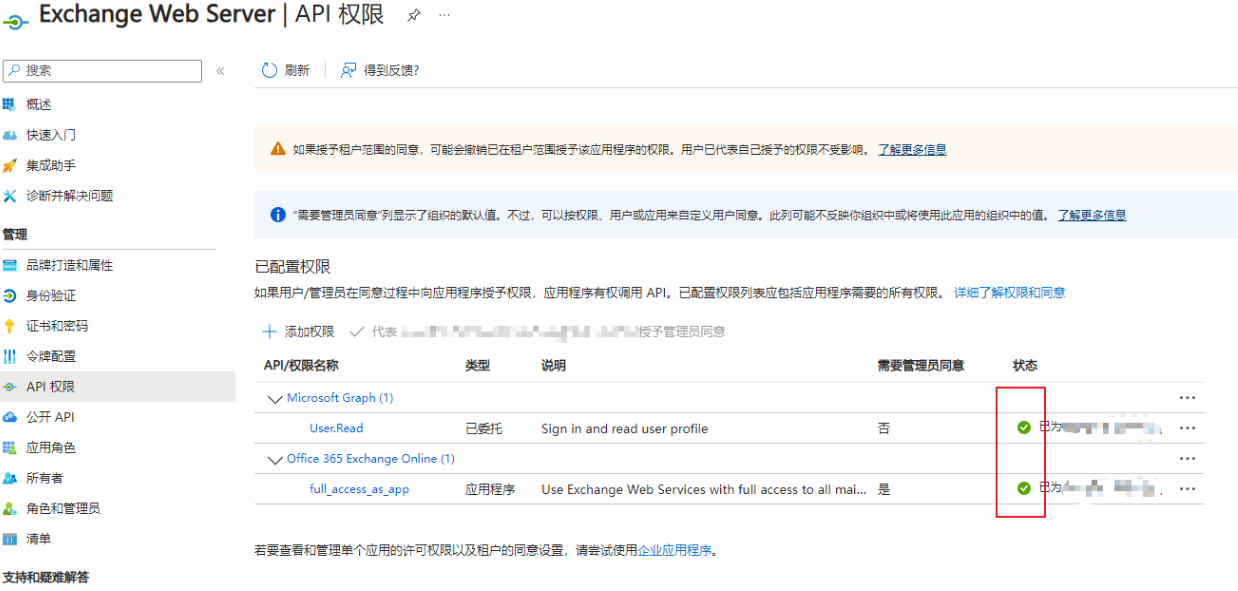Image resolution: width=1238 pixels, height=591 pixels.
Task: Open the full_access_as_app permission link
Action: pyautogui.click(x=359, y=489)
